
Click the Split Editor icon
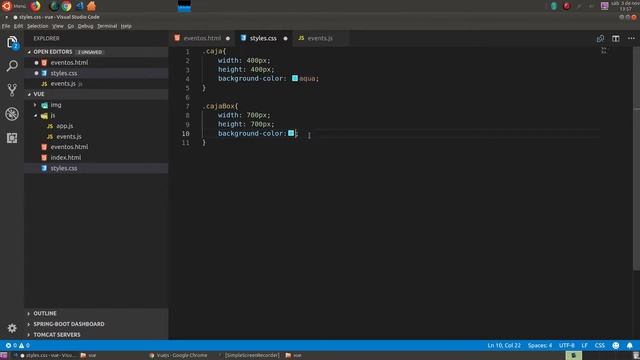616,38
